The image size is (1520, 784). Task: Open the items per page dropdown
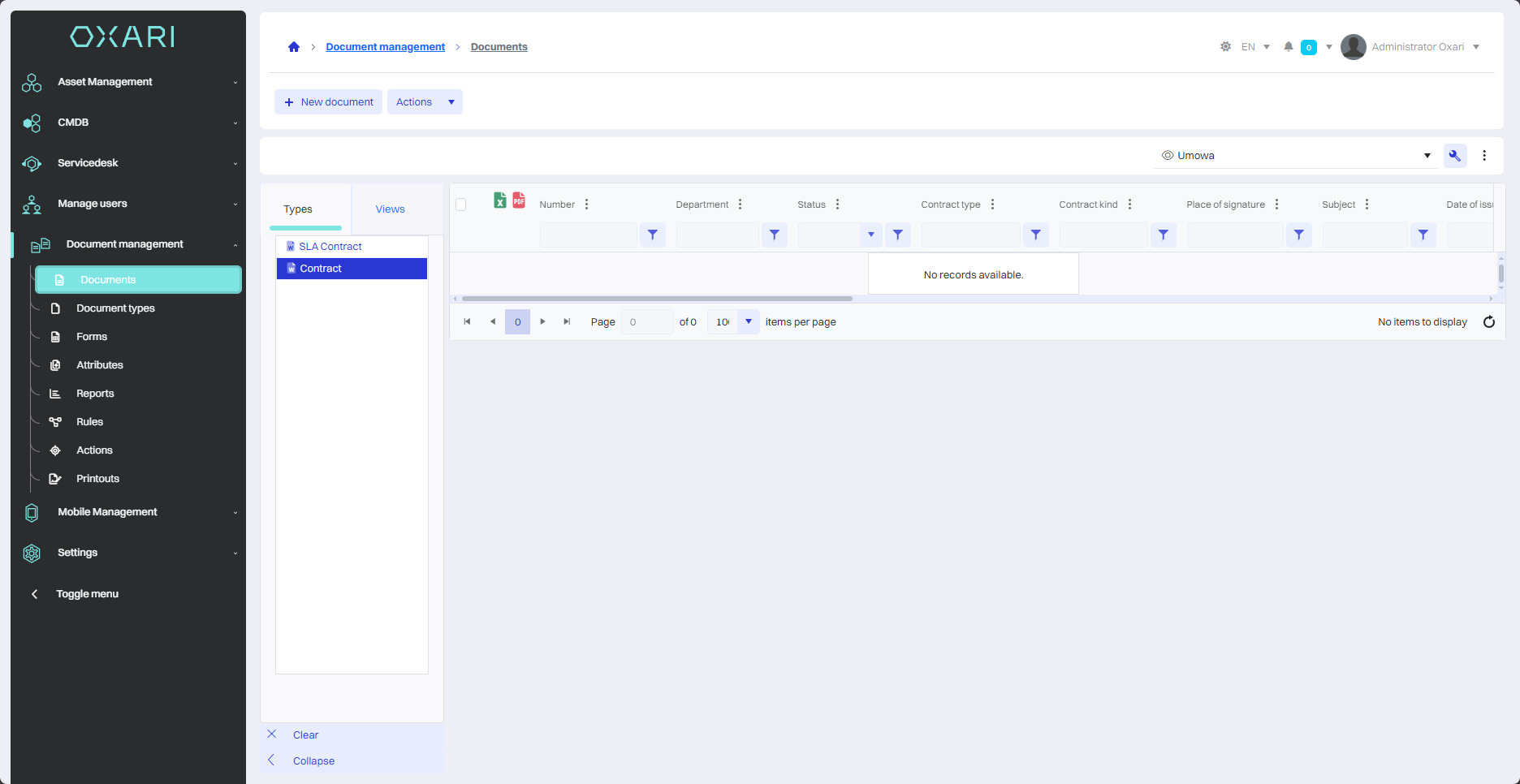(748, 322)
